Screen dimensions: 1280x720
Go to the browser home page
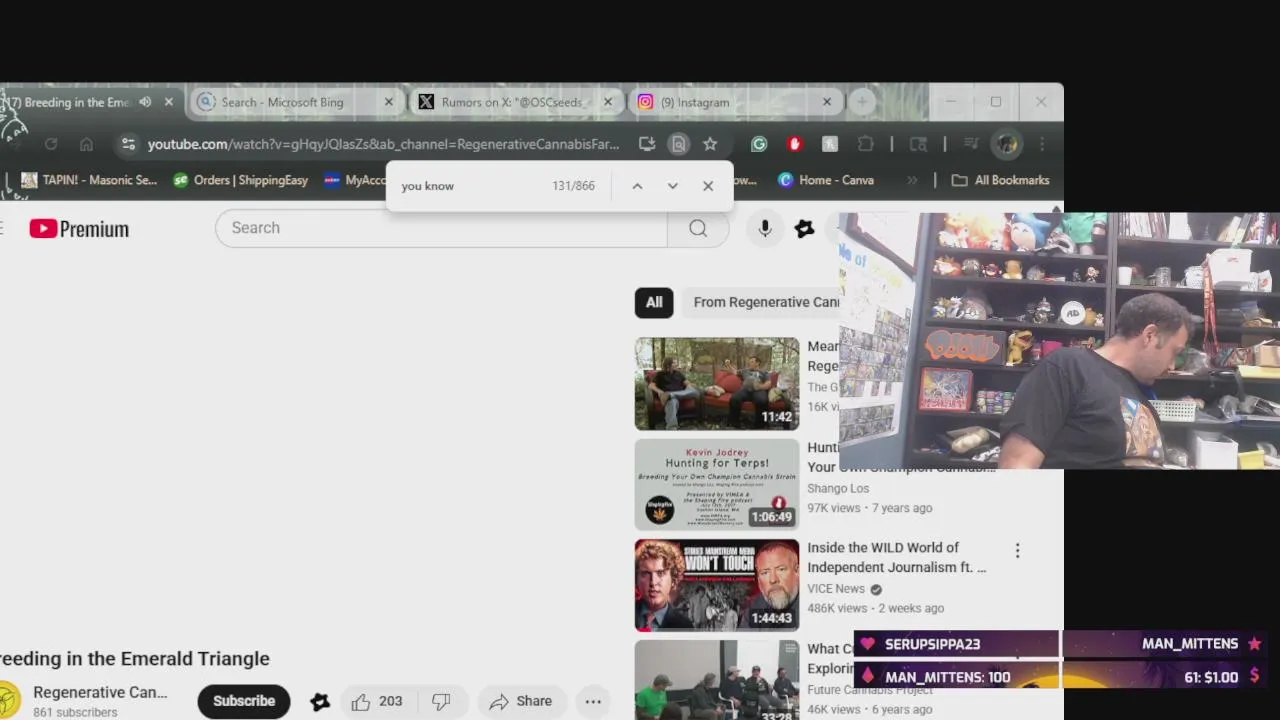pyautogui.click(x=86, y=144)
